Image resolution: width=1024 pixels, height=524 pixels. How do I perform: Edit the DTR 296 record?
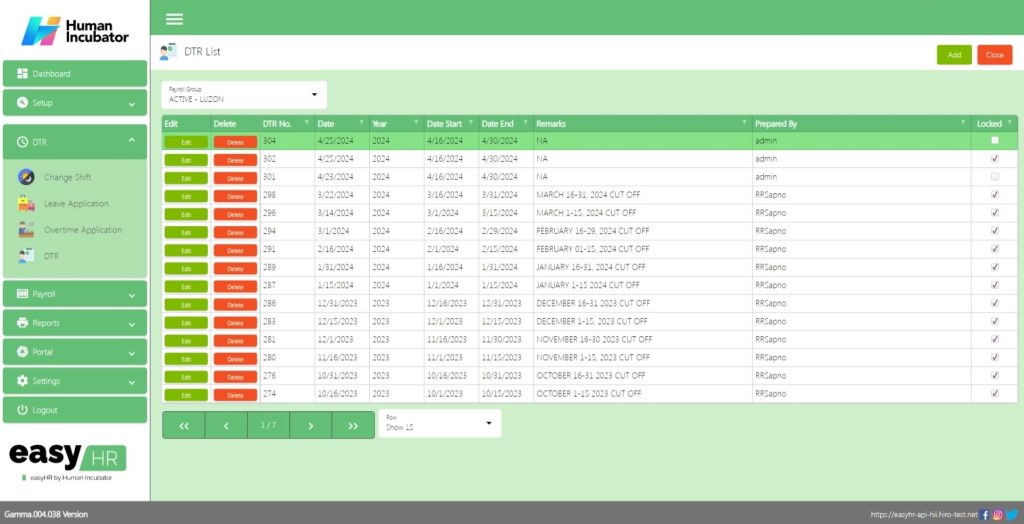pyautogui.click(x=186, y=214)
